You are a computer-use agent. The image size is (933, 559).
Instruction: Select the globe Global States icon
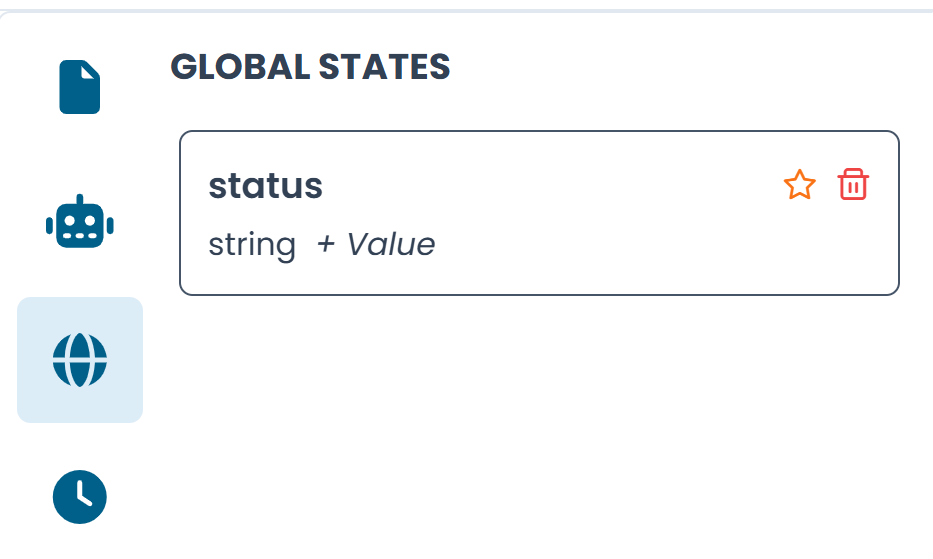click(80, 360)
